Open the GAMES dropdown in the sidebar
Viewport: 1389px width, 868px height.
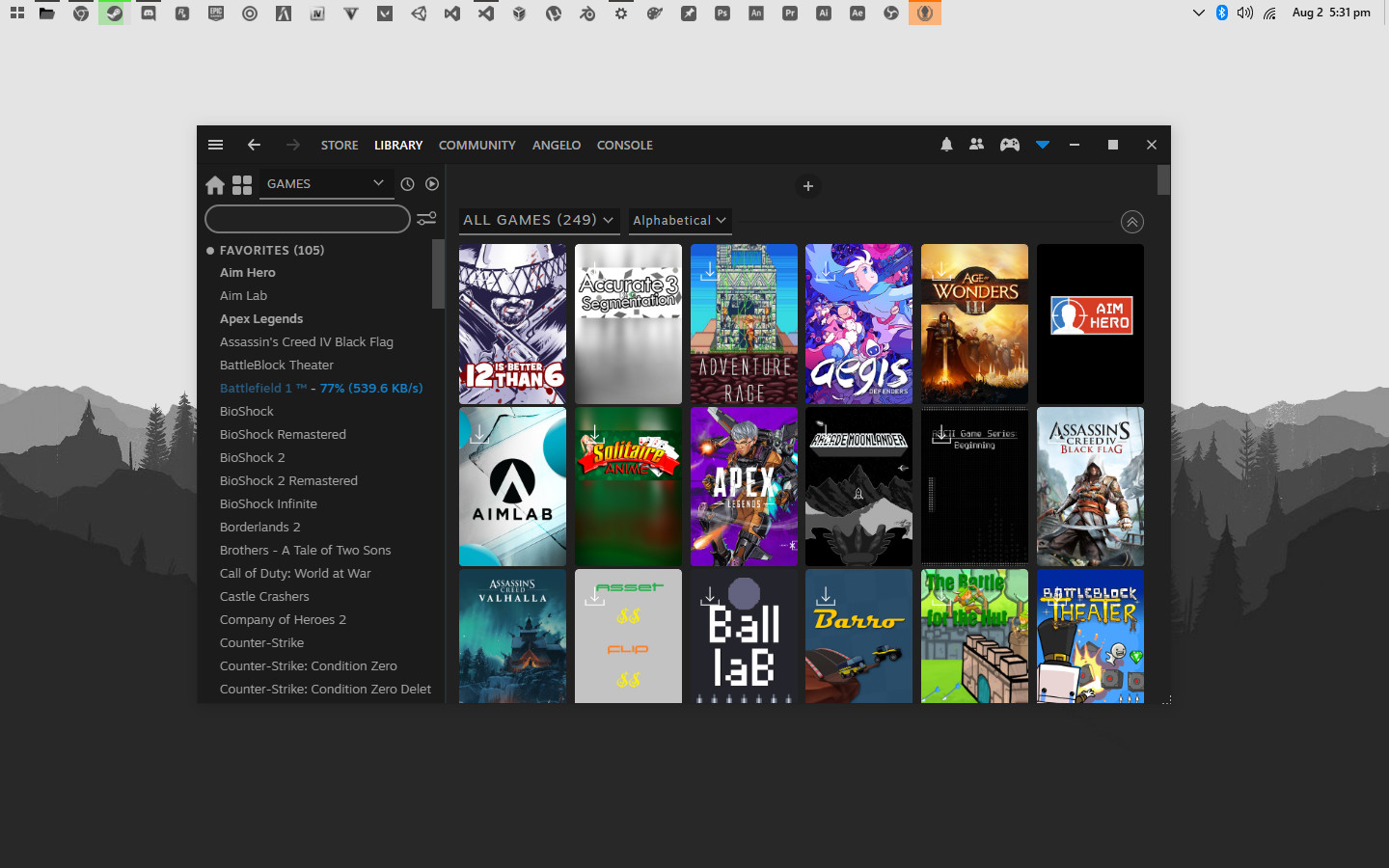[326, 183]
